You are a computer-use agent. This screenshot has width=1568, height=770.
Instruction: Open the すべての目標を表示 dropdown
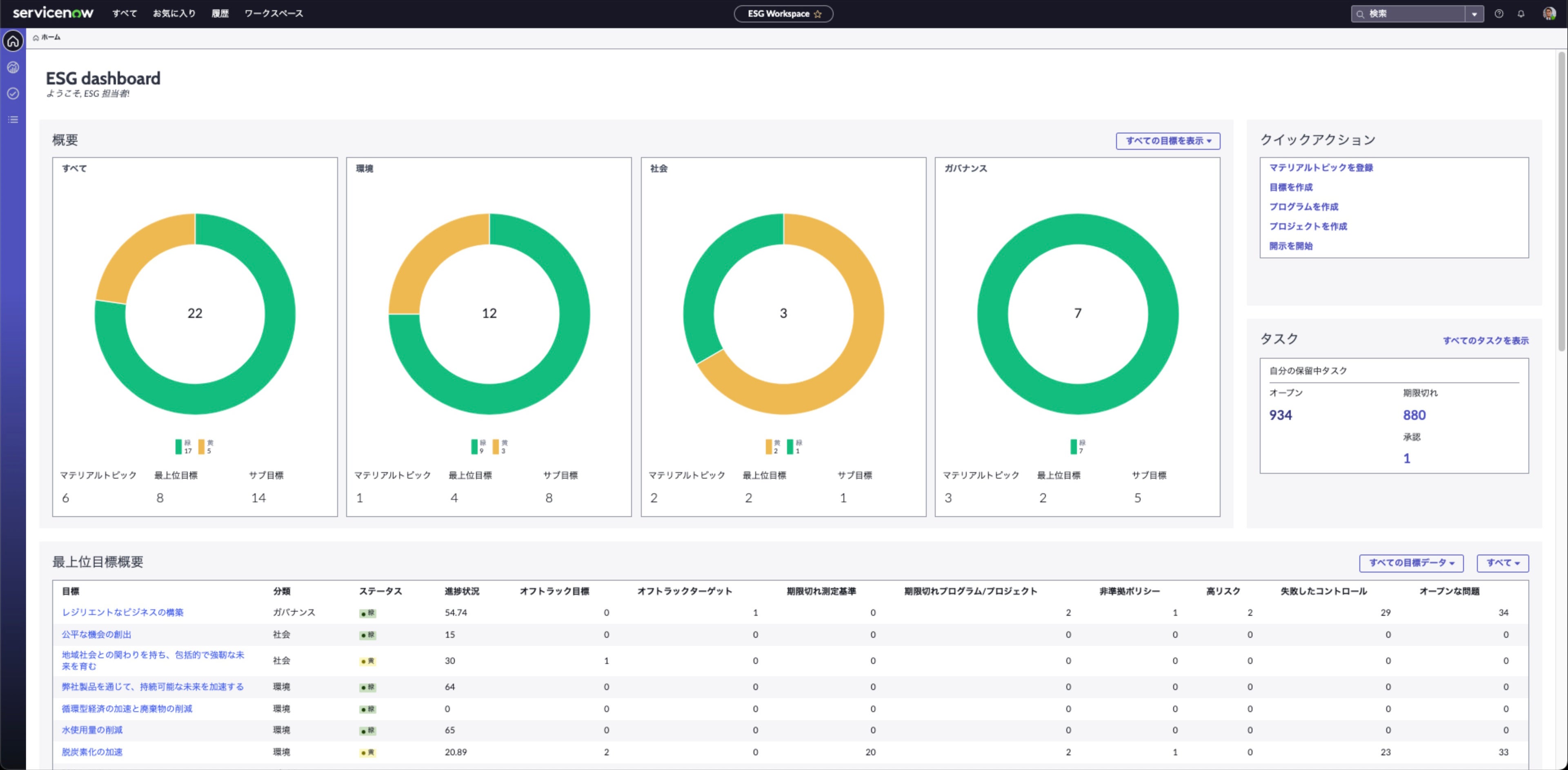(x=1168, y=140)
